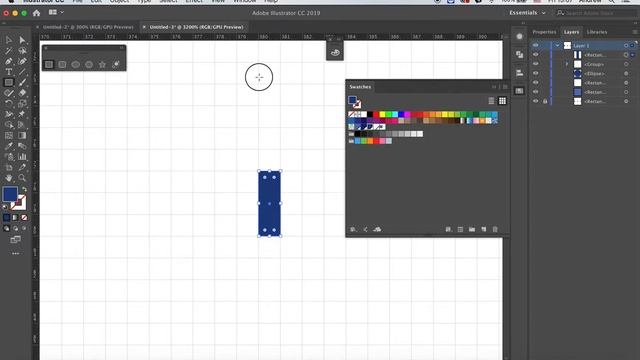Select the Magic Wand tool
This screenshot has height=360, width=640.
[x=9, y=51]
